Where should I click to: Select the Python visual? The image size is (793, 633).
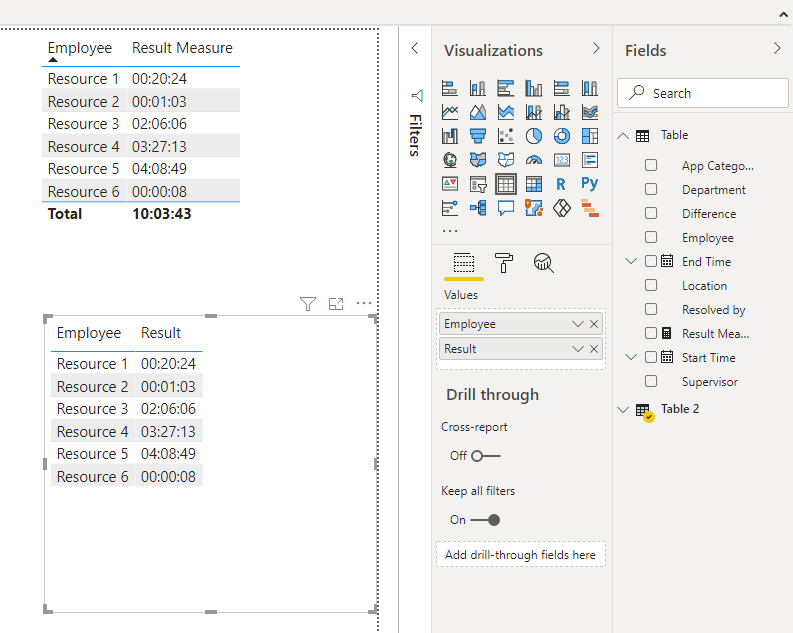pyautogui.click(x=590, y=183)
